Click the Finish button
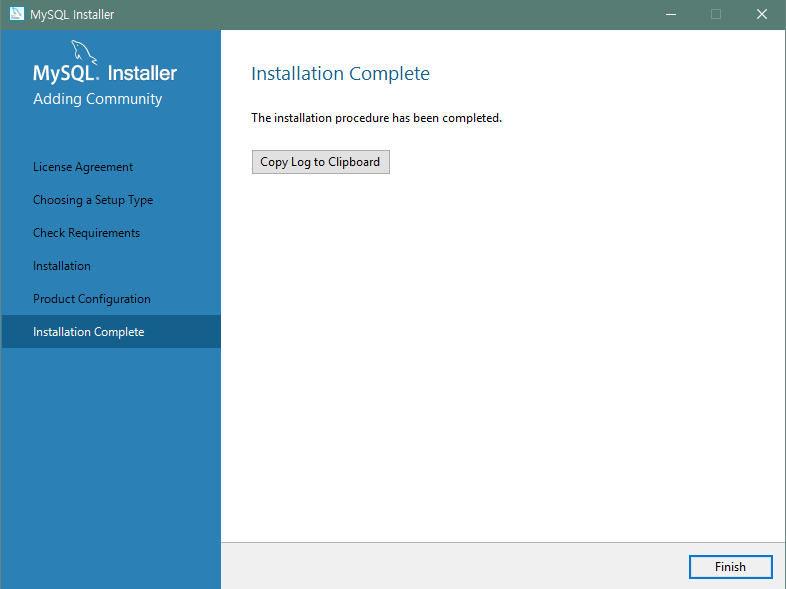Viewport: 786px width, 589px height. coord(730,566)
